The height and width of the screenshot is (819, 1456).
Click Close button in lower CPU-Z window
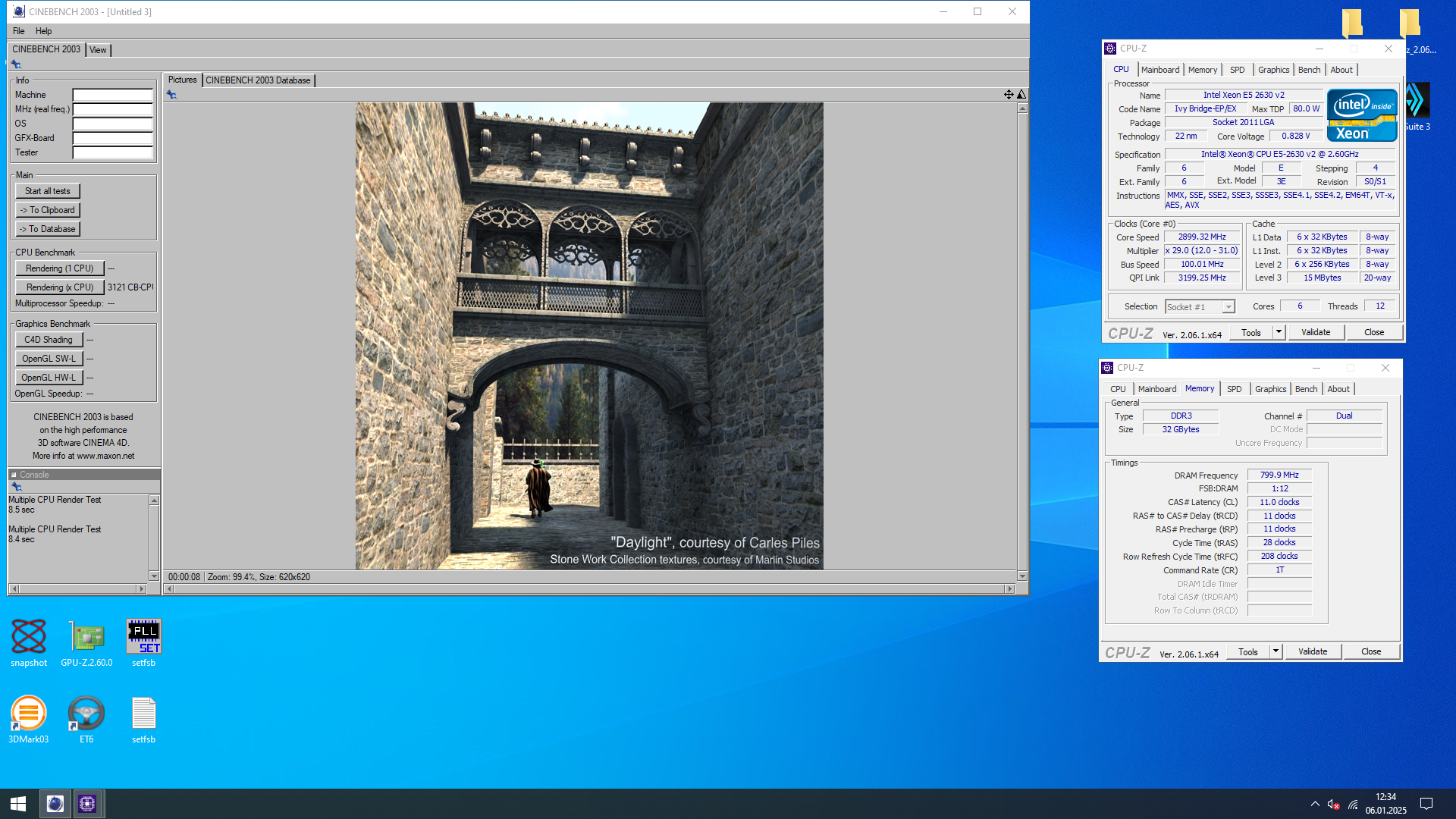pyautogui.click(x=1370, y=651)
